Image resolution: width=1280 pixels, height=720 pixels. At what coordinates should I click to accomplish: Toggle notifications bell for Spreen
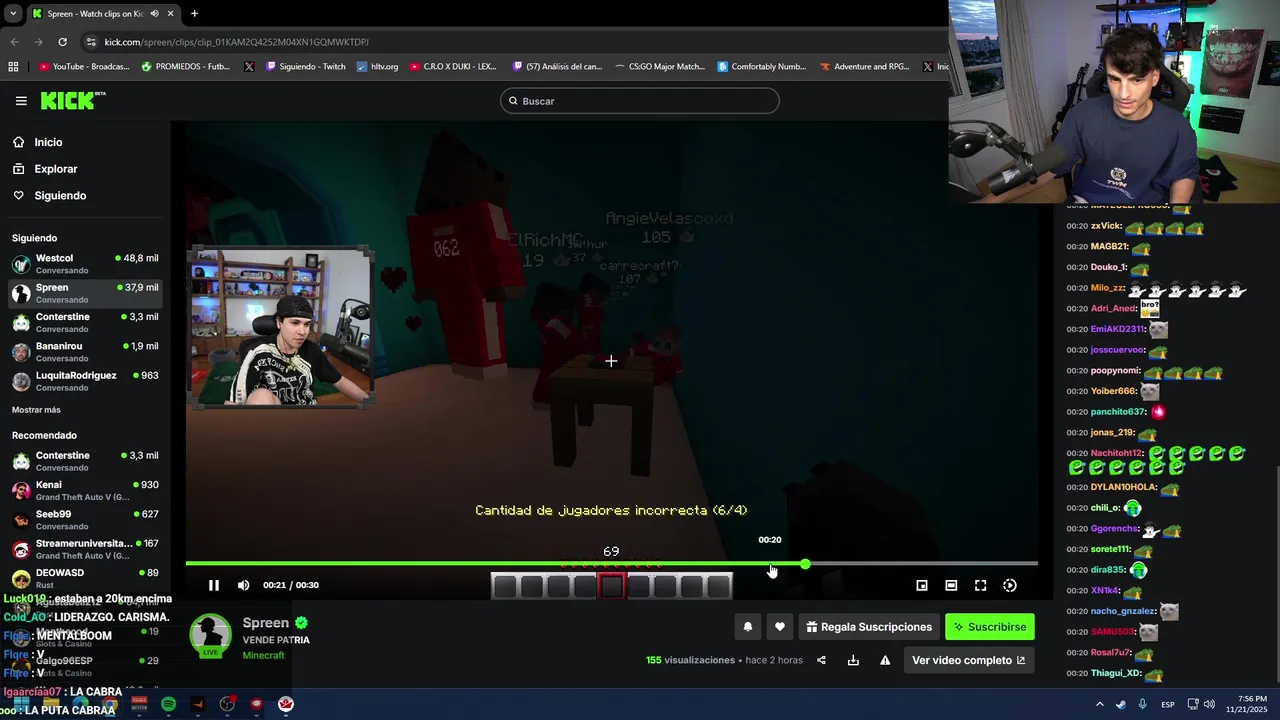click(x=747, y=627)
